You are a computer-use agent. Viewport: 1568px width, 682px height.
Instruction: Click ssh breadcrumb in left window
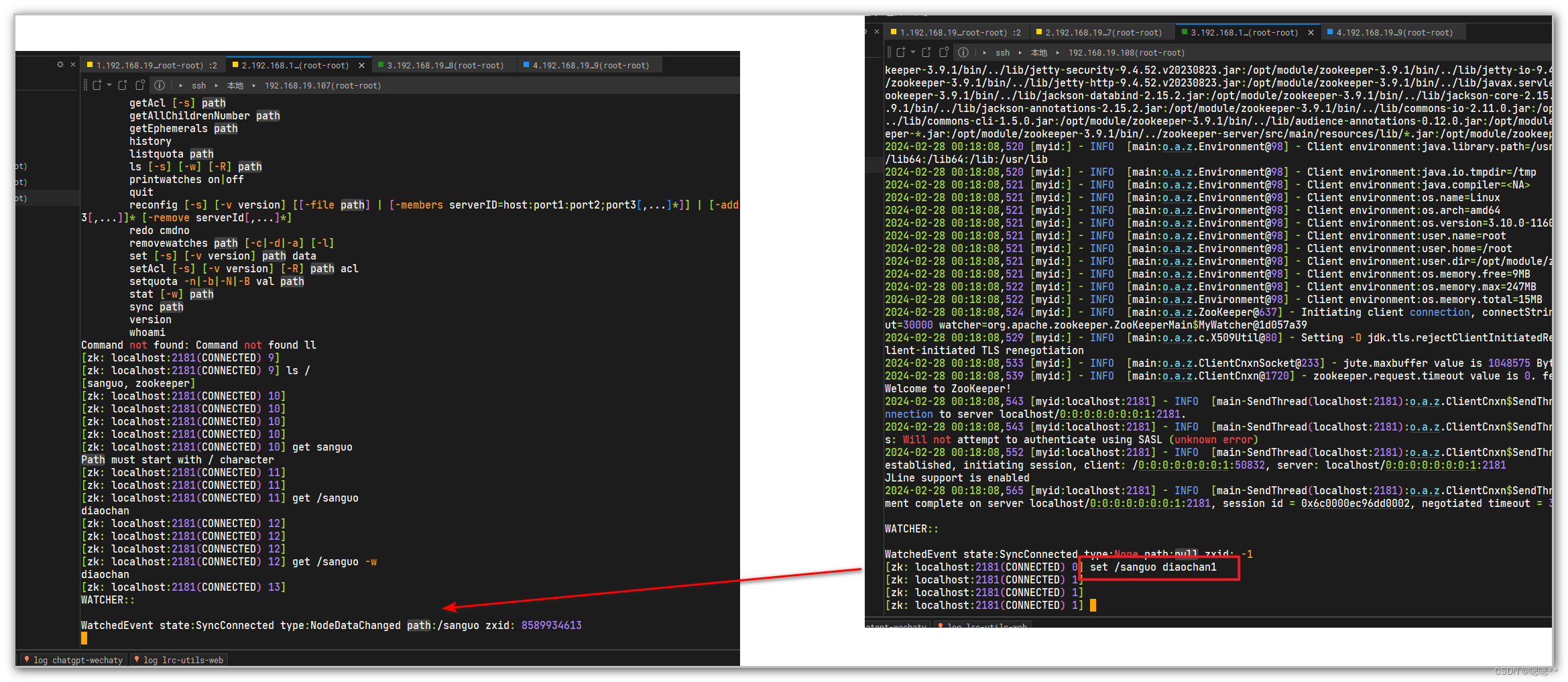pos(199,85)
